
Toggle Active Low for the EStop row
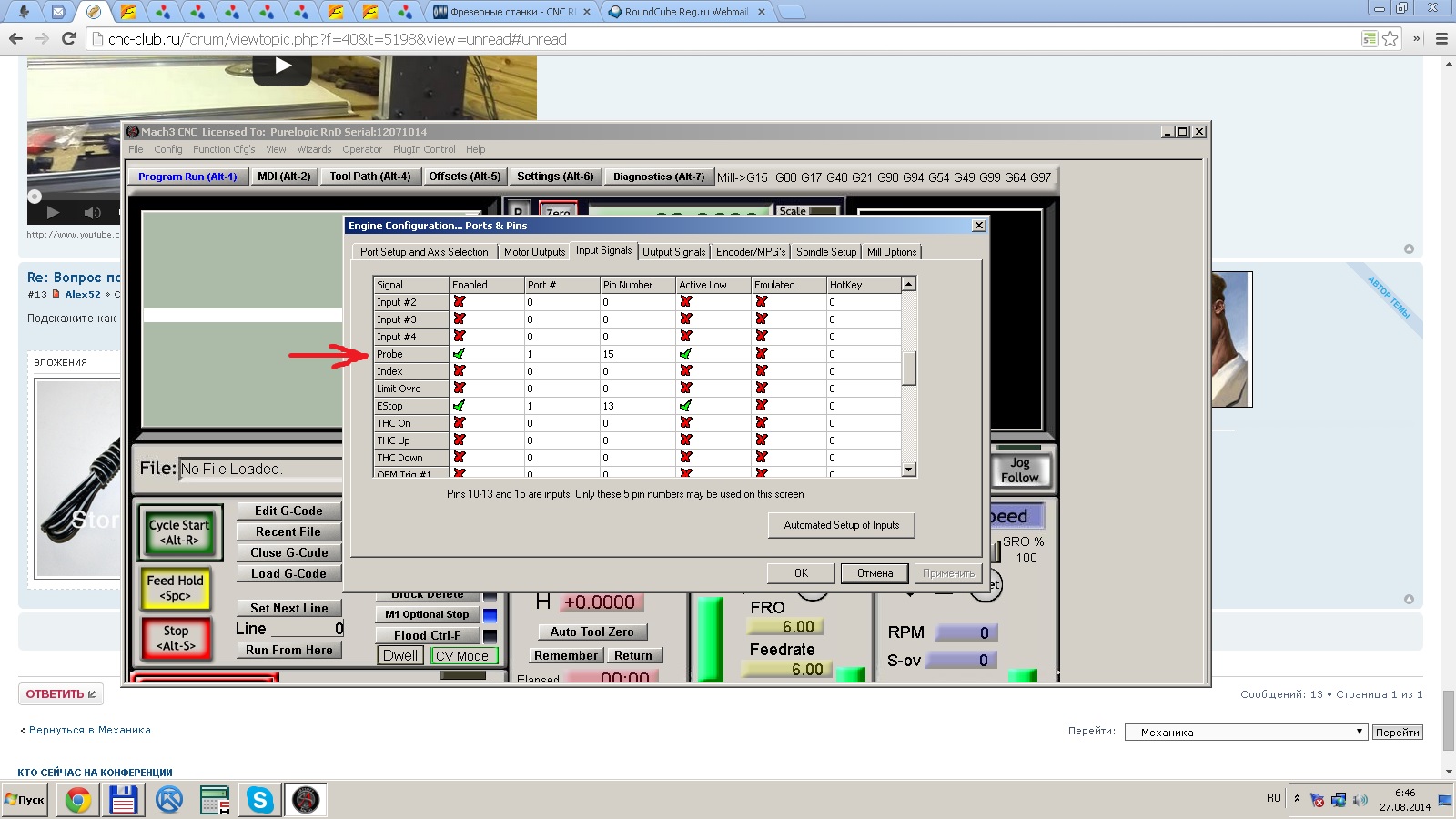[x=686, y=406]
